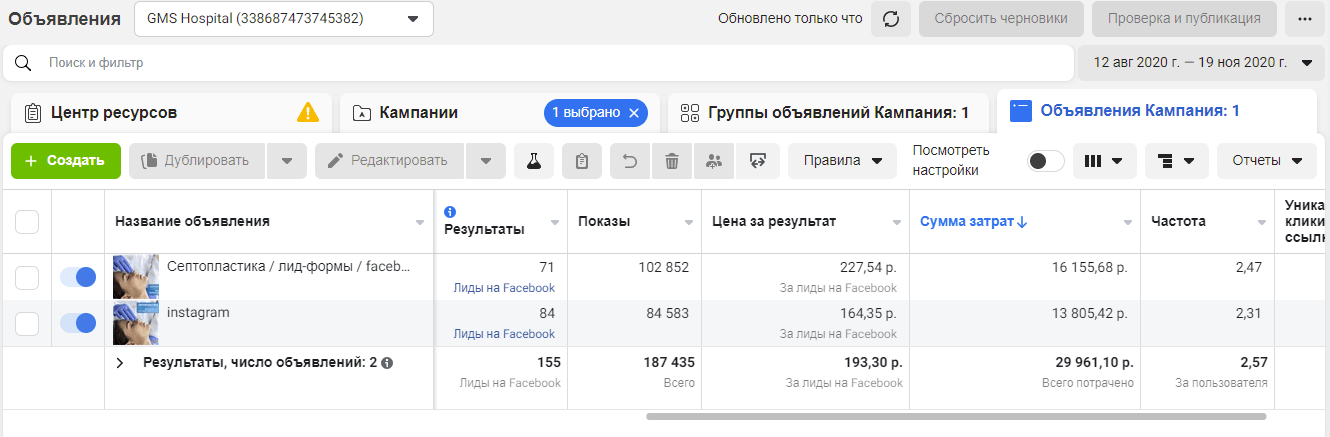1330x437 pixels.
Task: Toggle the Посмотреть настройки switch
Action: coord(1046,161)
